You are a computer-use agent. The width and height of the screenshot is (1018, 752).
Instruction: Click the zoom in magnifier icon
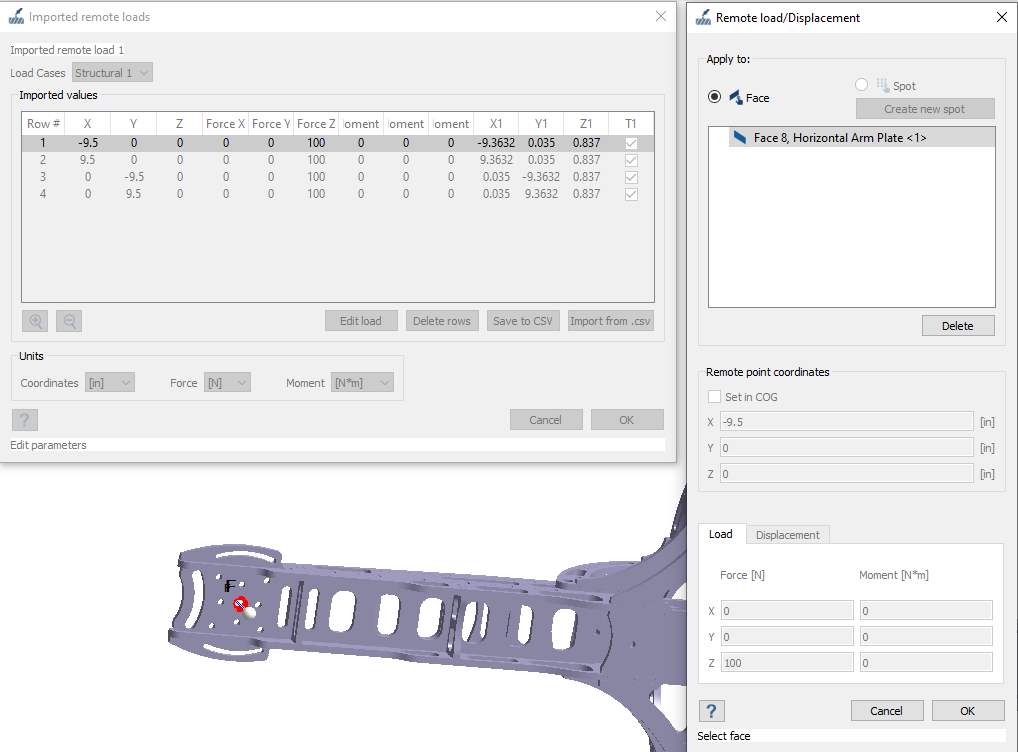pos(35,321)
